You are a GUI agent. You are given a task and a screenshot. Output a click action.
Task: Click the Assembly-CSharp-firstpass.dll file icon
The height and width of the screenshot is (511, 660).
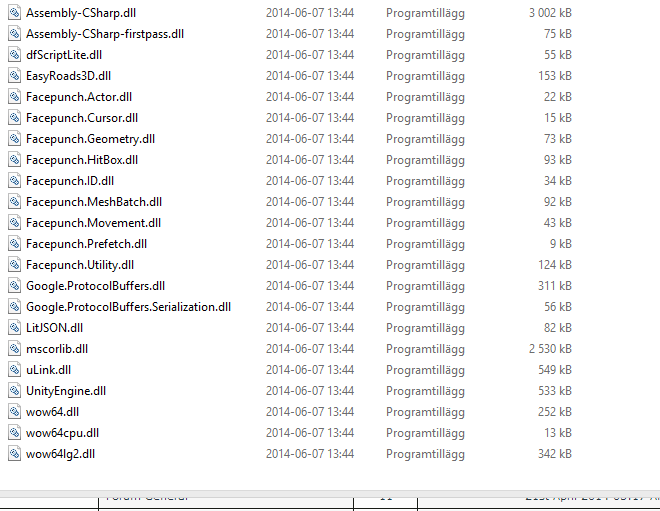pos(14,34)
